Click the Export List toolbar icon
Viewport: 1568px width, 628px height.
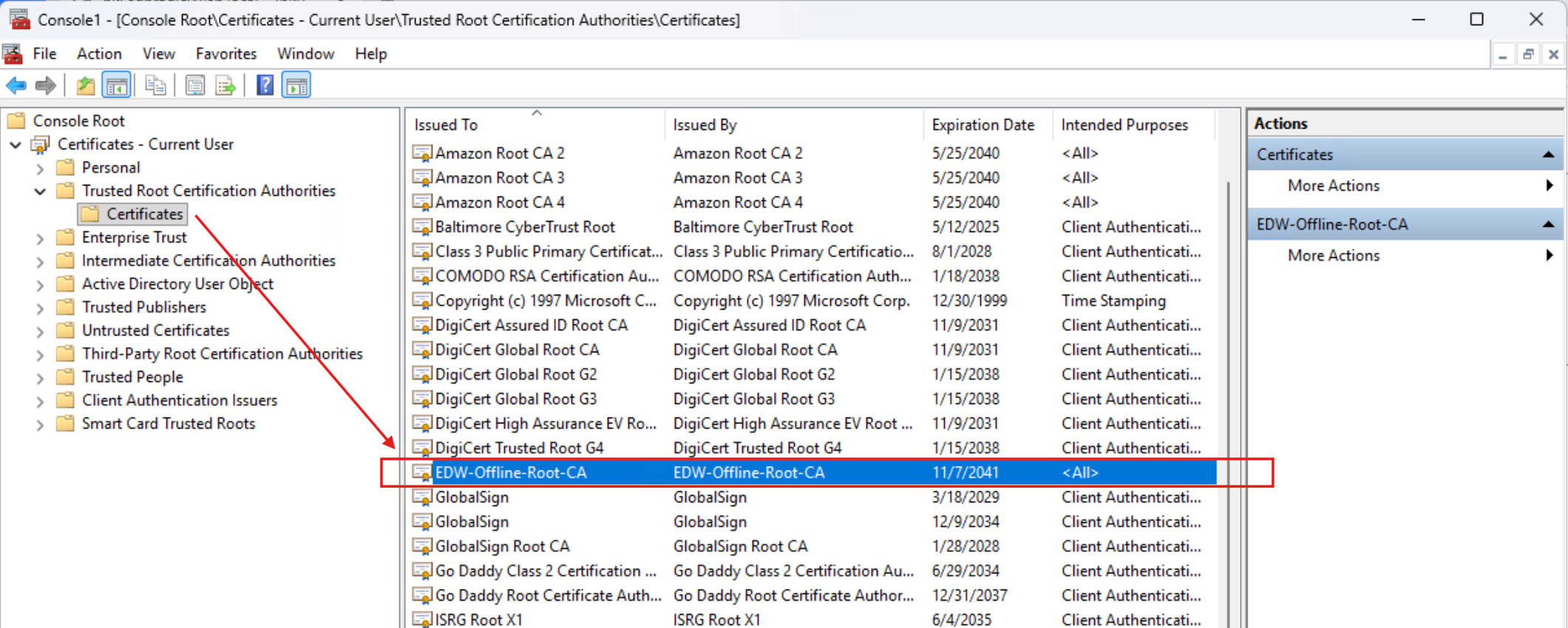pyautogui.click(x=225, y=86)
